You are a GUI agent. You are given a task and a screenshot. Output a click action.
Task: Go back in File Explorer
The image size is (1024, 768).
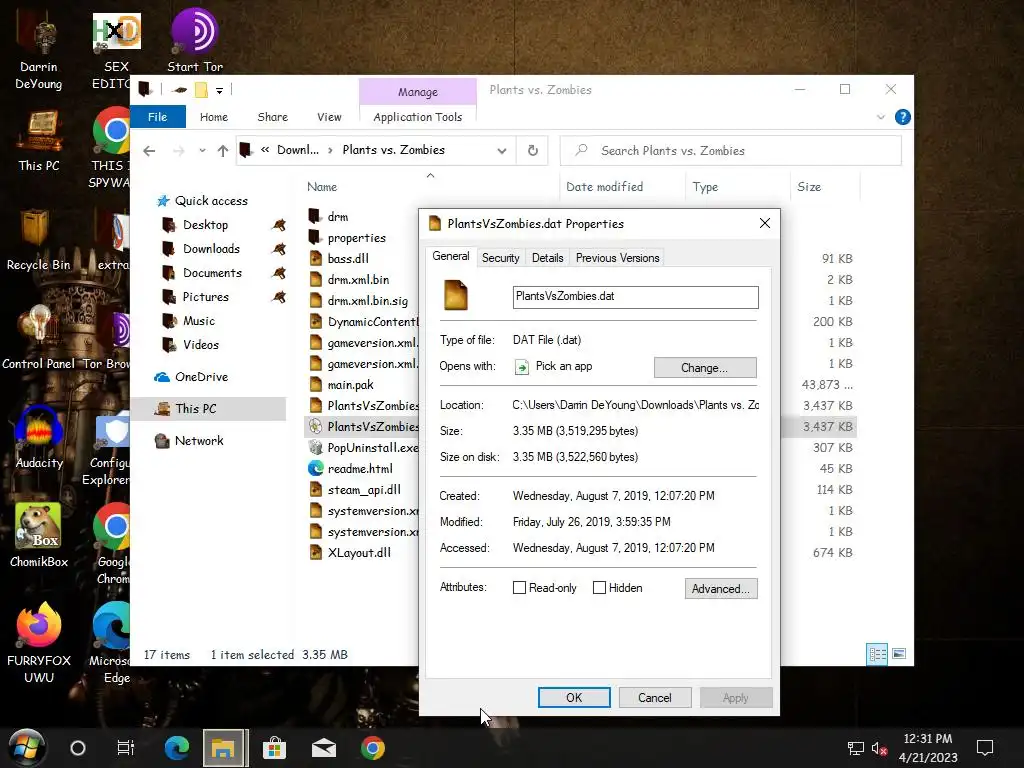tap(150, 151)
